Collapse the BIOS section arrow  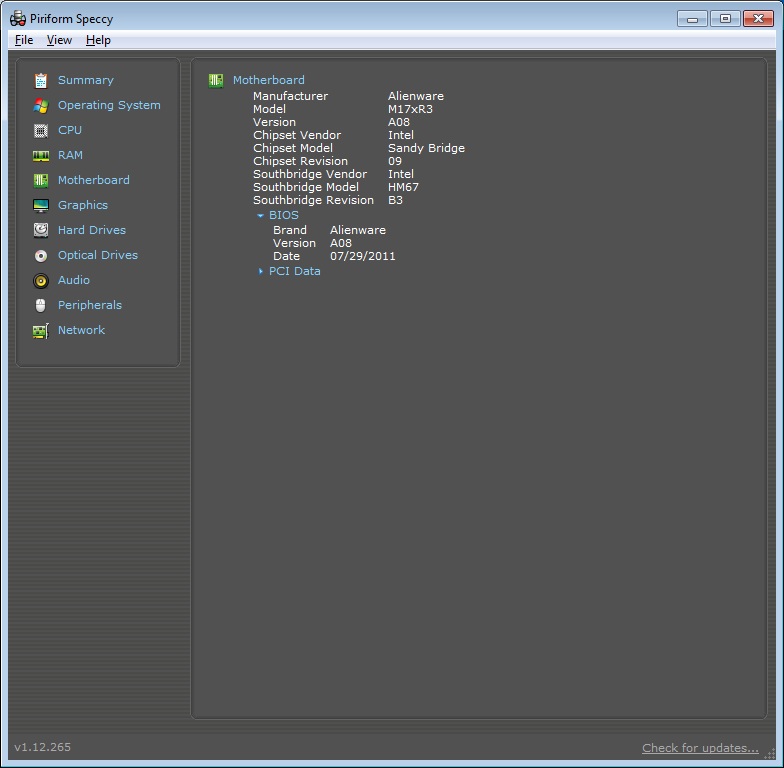260,216
